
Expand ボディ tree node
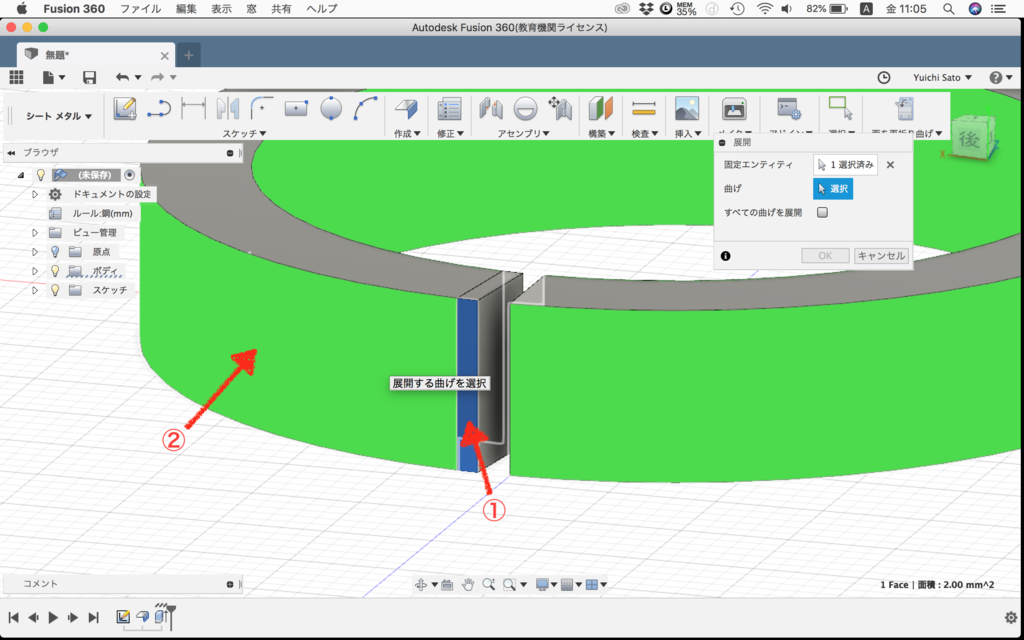35,270
